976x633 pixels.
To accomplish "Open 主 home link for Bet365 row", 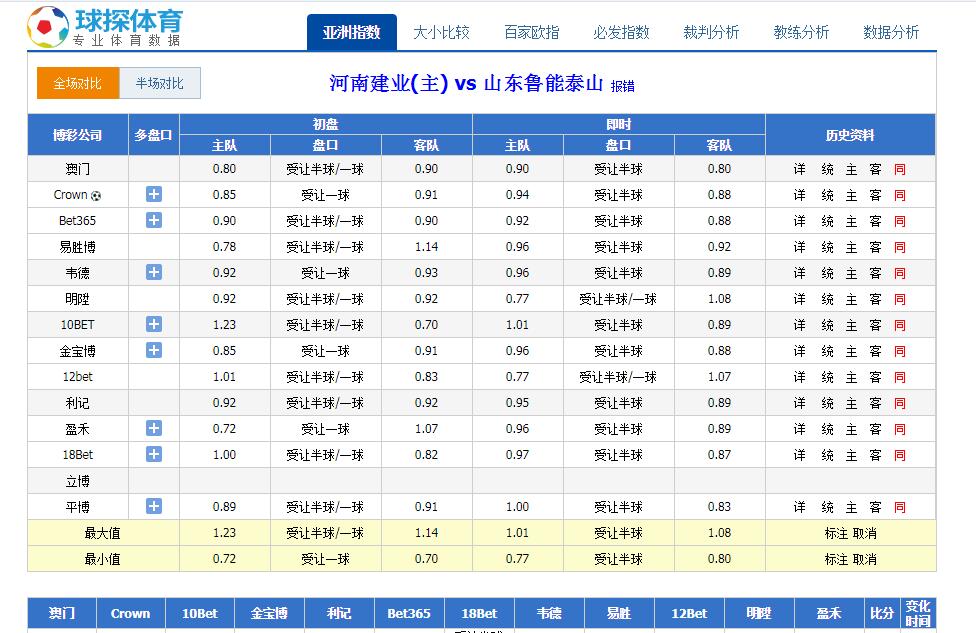I will [852, 222].
